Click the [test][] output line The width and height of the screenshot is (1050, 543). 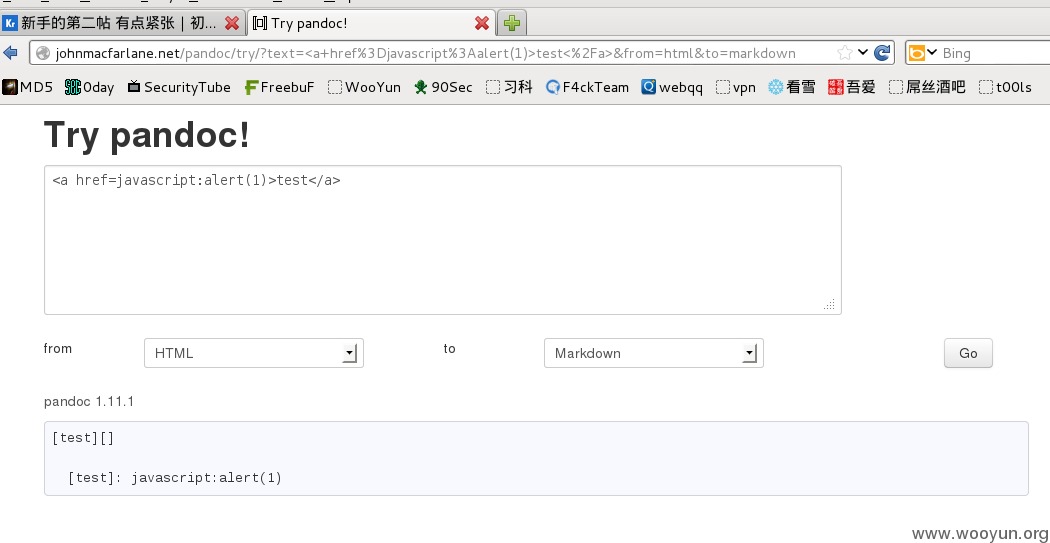click(83, 438)
